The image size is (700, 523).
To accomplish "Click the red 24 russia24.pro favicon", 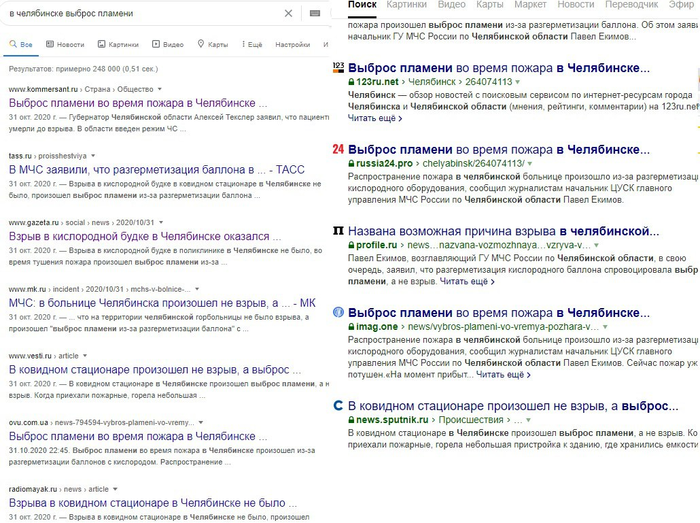I will click(338, 149).
